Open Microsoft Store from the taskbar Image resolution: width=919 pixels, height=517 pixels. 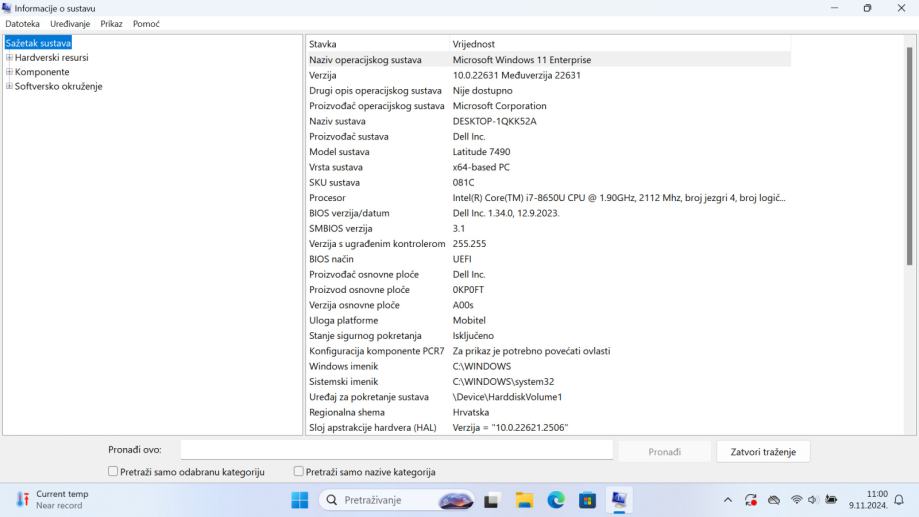click(587, 500)
